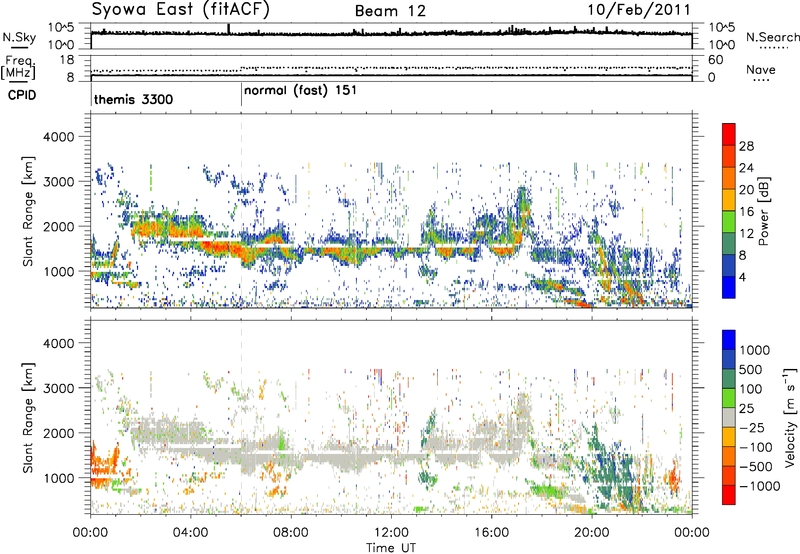This screenshot has height=554, width=800.
Task: Select the power panel's "Slant Range [km]" label
Action: 28,211
